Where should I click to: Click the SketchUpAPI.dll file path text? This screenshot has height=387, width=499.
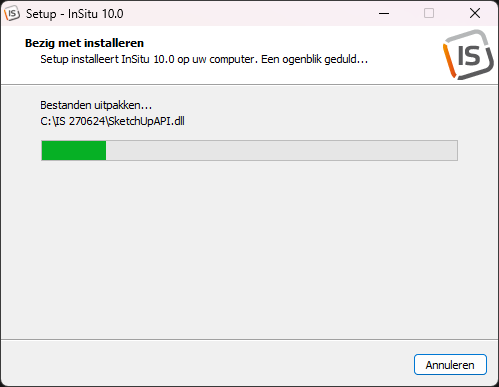(112, 121)
